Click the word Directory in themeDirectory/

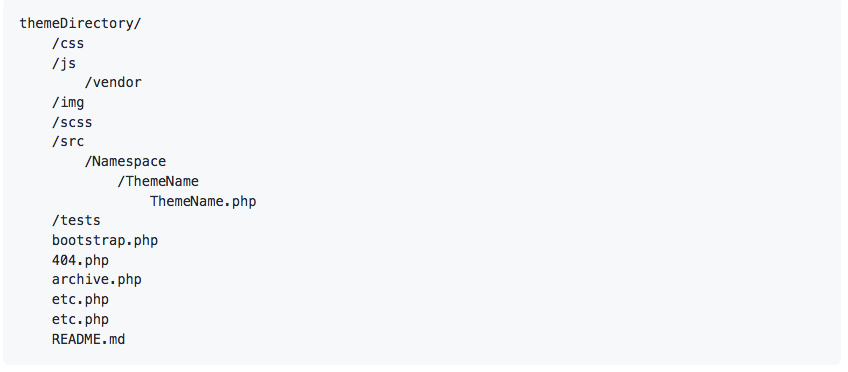(x=97, y=24)
